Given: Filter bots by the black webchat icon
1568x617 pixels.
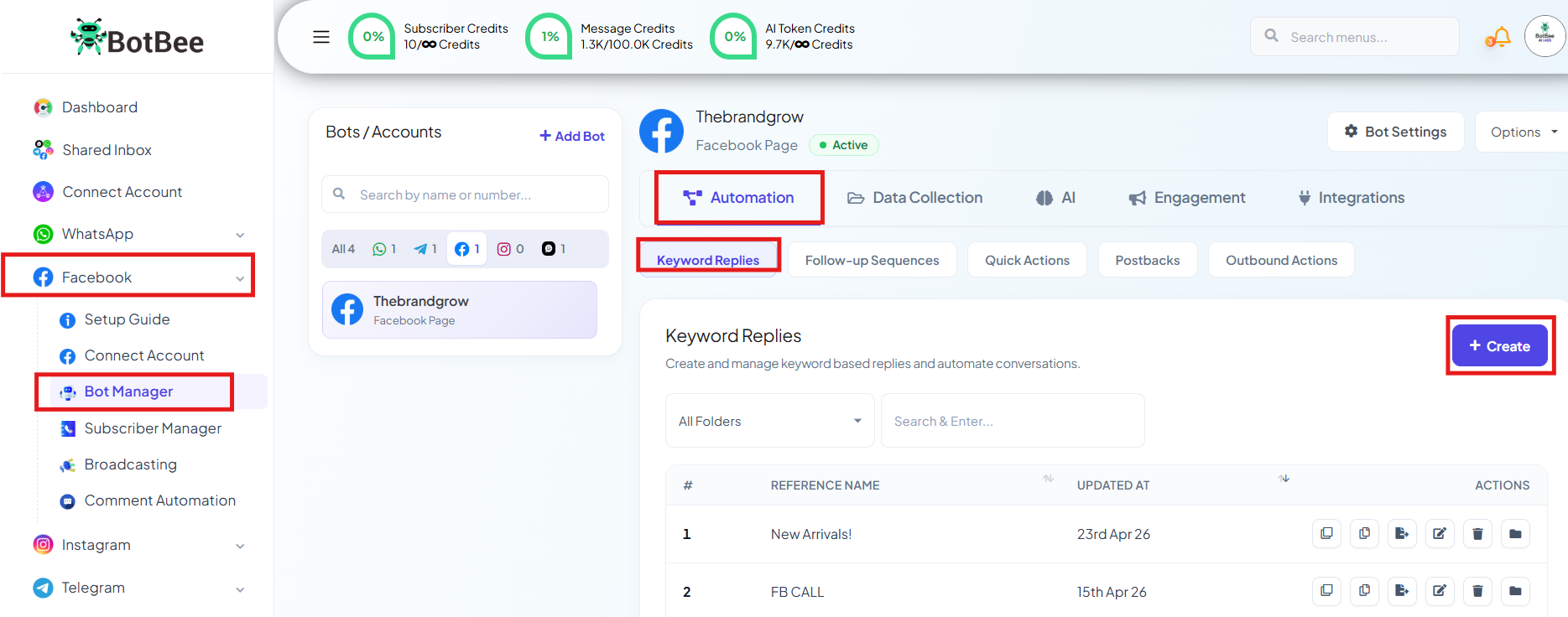Looking at the screenshot, I should click(x=554, y=249).
